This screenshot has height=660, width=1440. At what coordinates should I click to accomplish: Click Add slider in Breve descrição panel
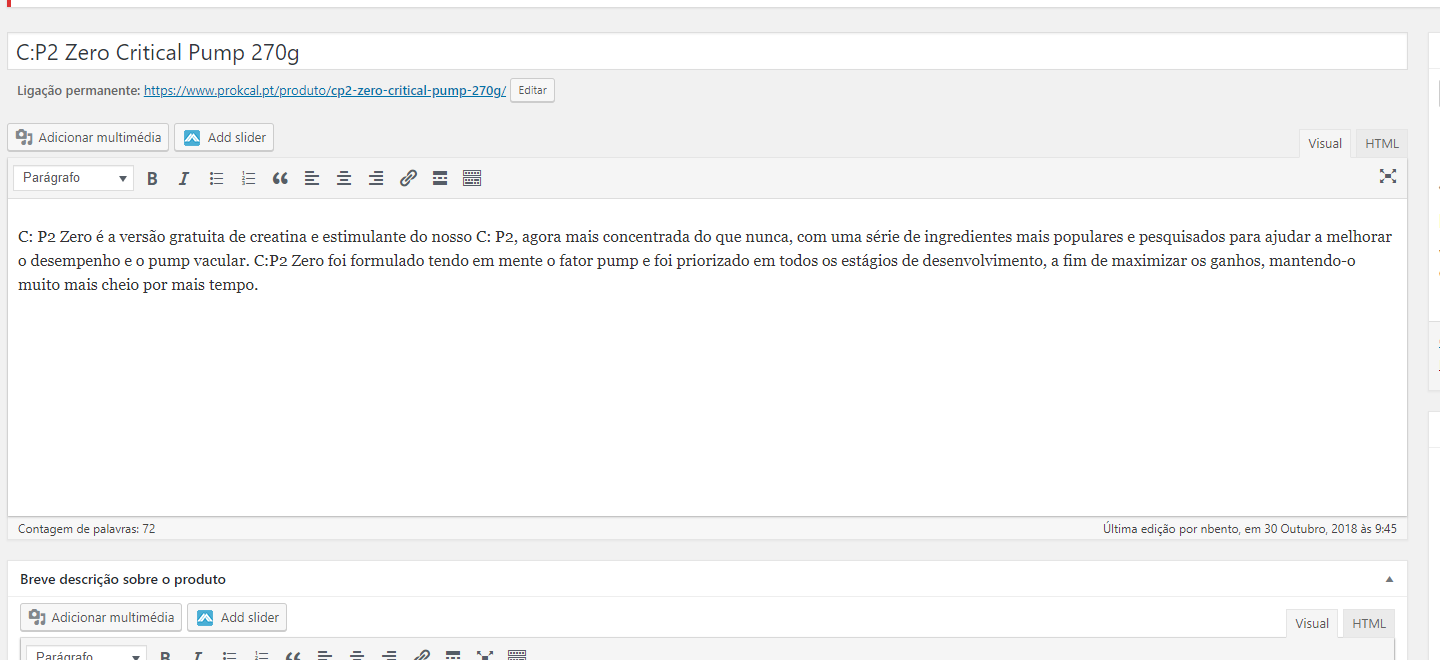pos(237,617)
